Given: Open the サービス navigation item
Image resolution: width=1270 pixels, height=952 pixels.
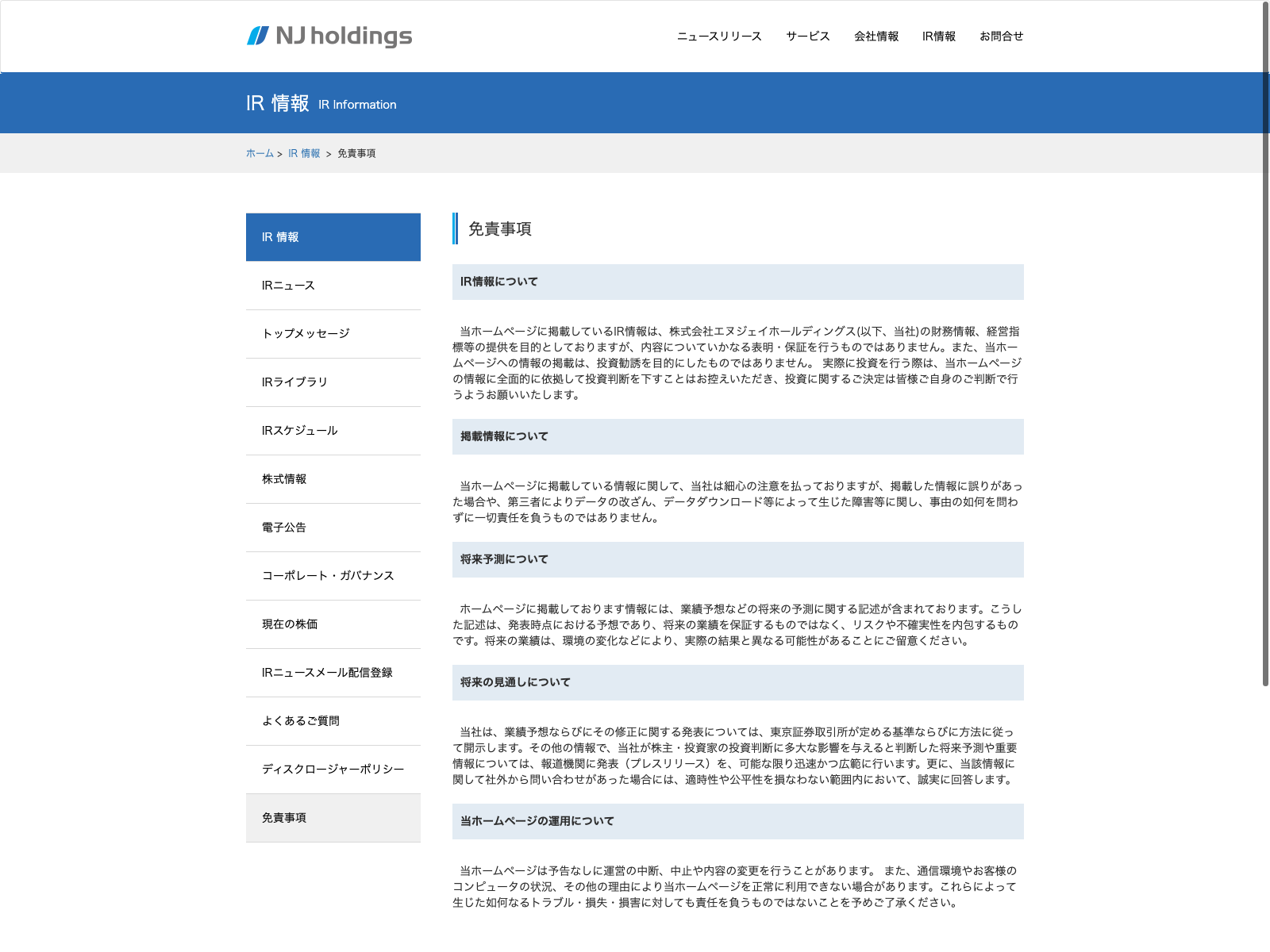Looking at the screenshot, I should 807,36.
